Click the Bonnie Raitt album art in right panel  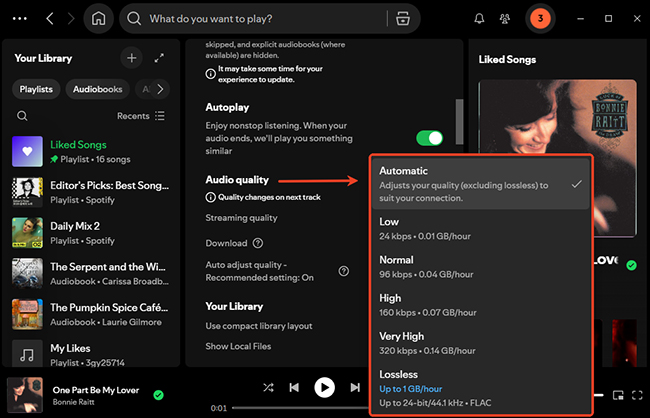click(x=557, y=158)
